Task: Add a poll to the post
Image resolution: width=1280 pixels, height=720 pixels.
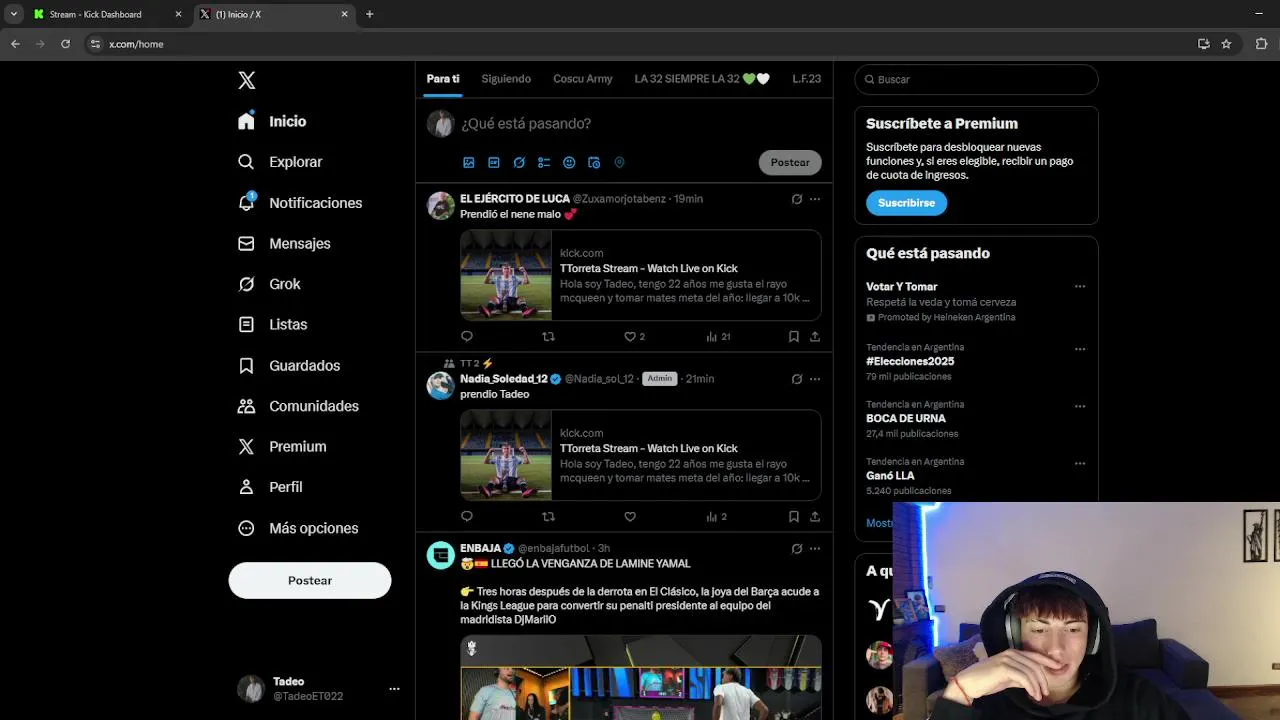Action: 544,162
